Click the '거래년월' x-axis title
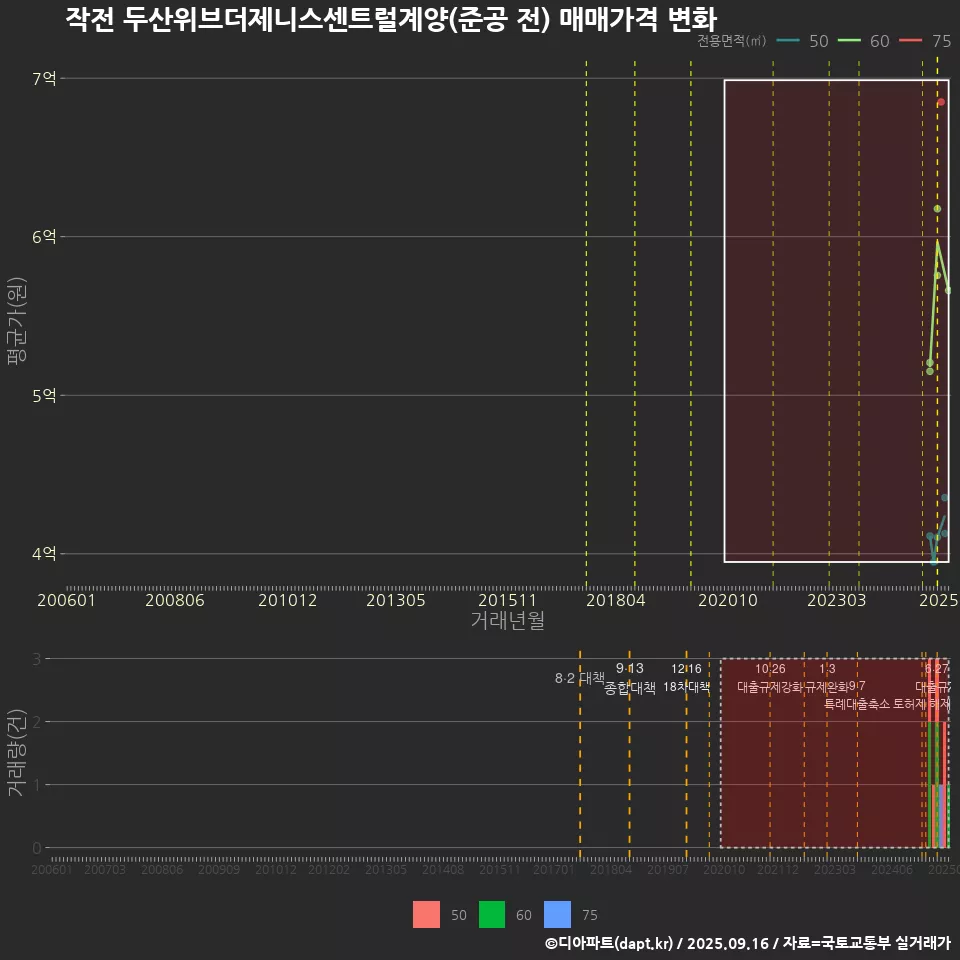The width and height of the screenshot is (960, 960). pos(508,620)
